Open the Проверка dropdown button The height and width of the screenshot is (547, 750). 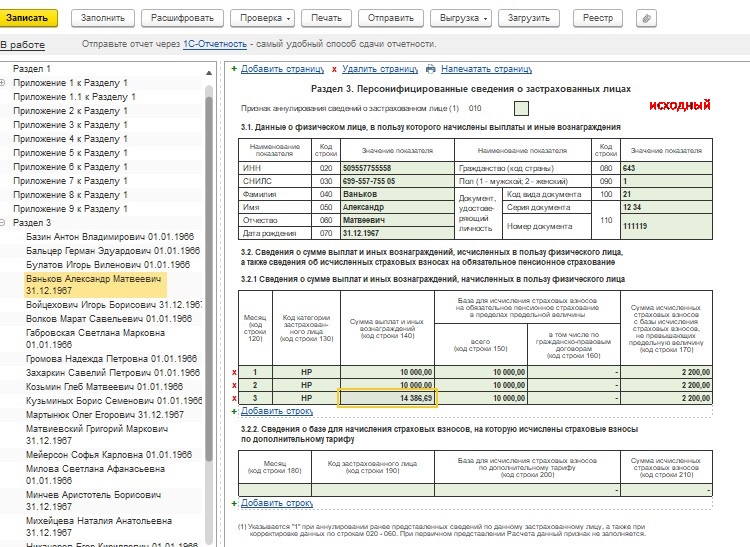point(262,18)
